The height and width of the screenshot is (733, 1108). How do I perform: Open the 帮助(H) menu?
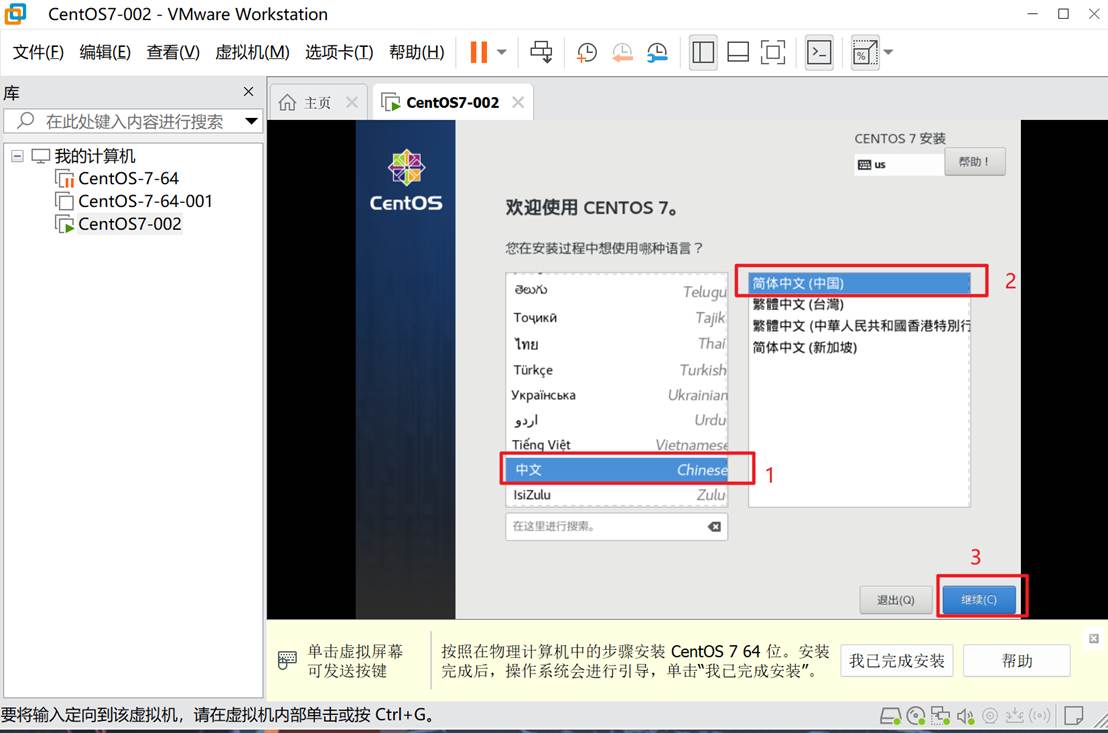pos(417,52)
